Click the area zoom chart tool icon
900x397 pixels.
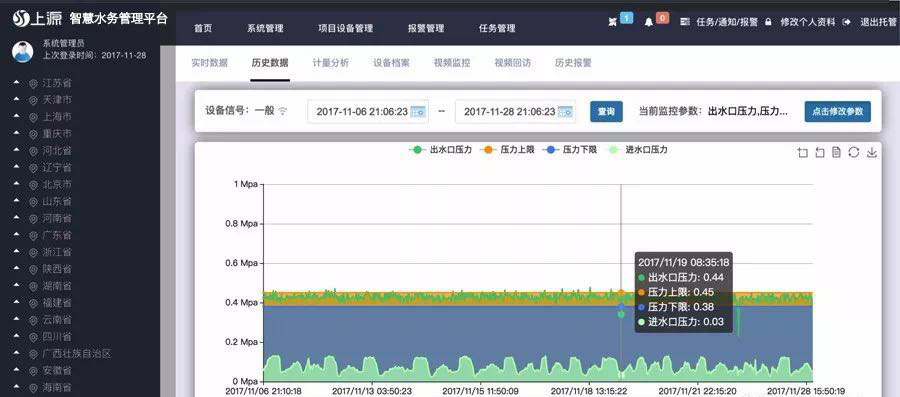802,153
